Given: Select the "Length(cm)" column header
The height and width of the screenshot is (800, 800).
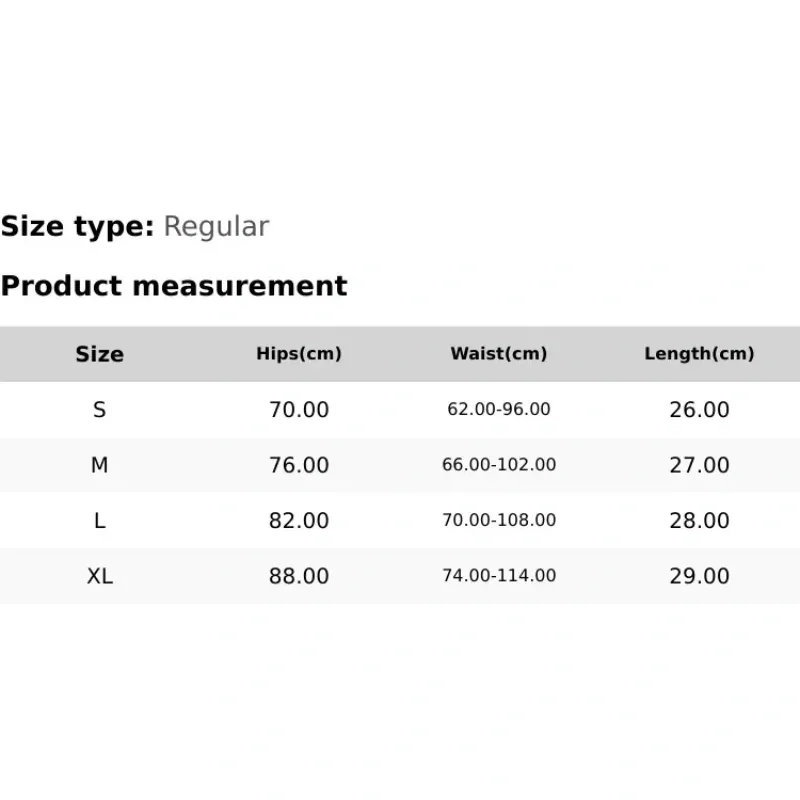Looking at the screenshot, I should coord(699,354).
